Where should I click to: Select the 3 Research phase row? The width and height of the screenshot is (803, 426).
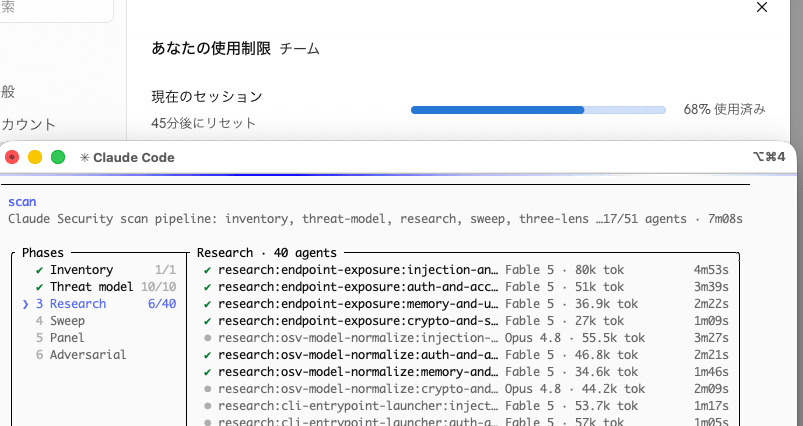pos(100,304)
